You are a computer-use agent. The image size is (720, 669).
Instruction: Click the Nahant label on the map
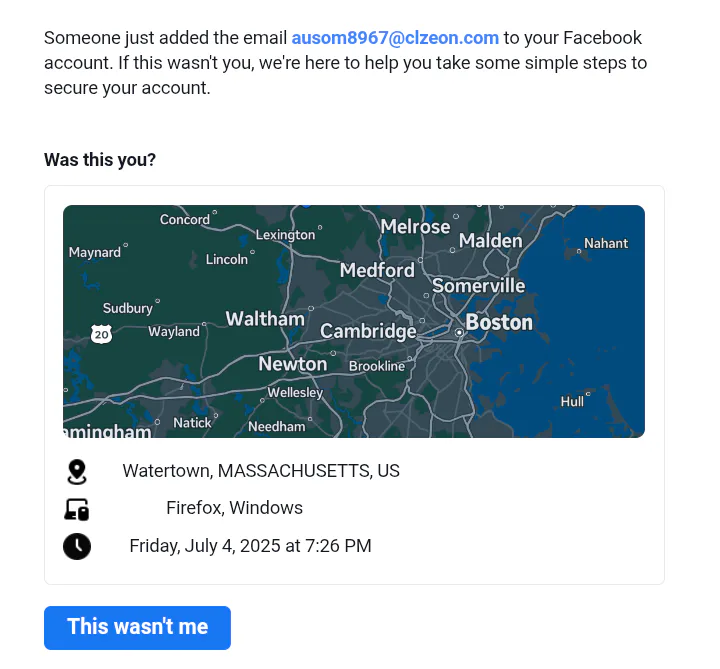click(606, 243)
